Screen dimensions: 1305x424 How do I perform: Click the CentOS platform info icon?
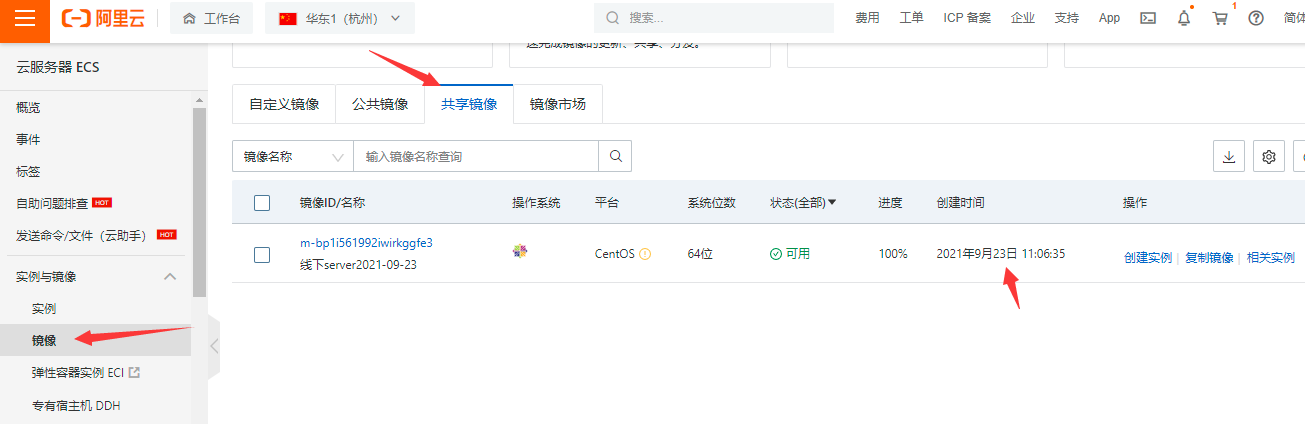click(x=645, y=254)
